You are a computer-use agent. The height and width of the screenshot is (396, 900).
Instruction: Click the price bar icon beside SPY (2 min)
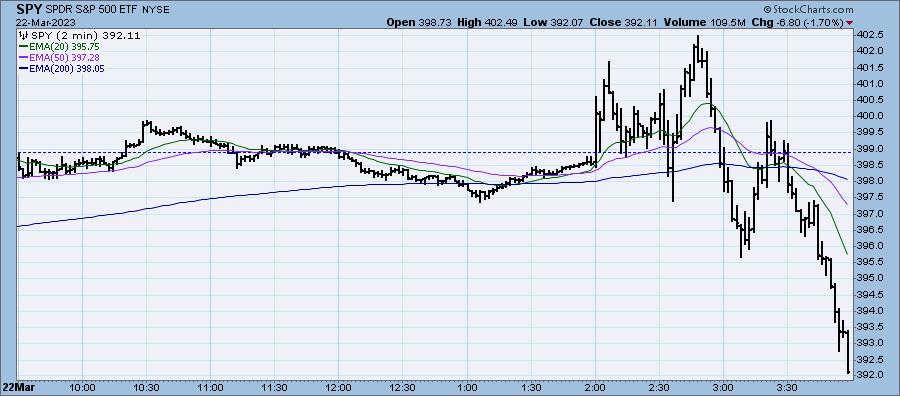point(23,36)
